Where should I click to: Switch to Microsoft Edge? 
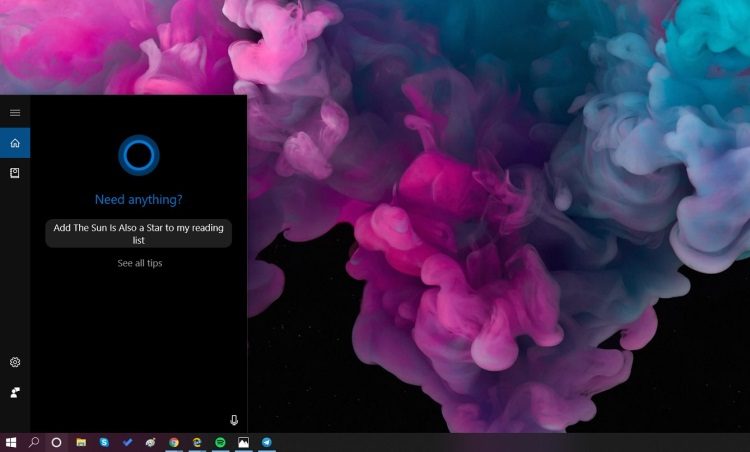197,442
